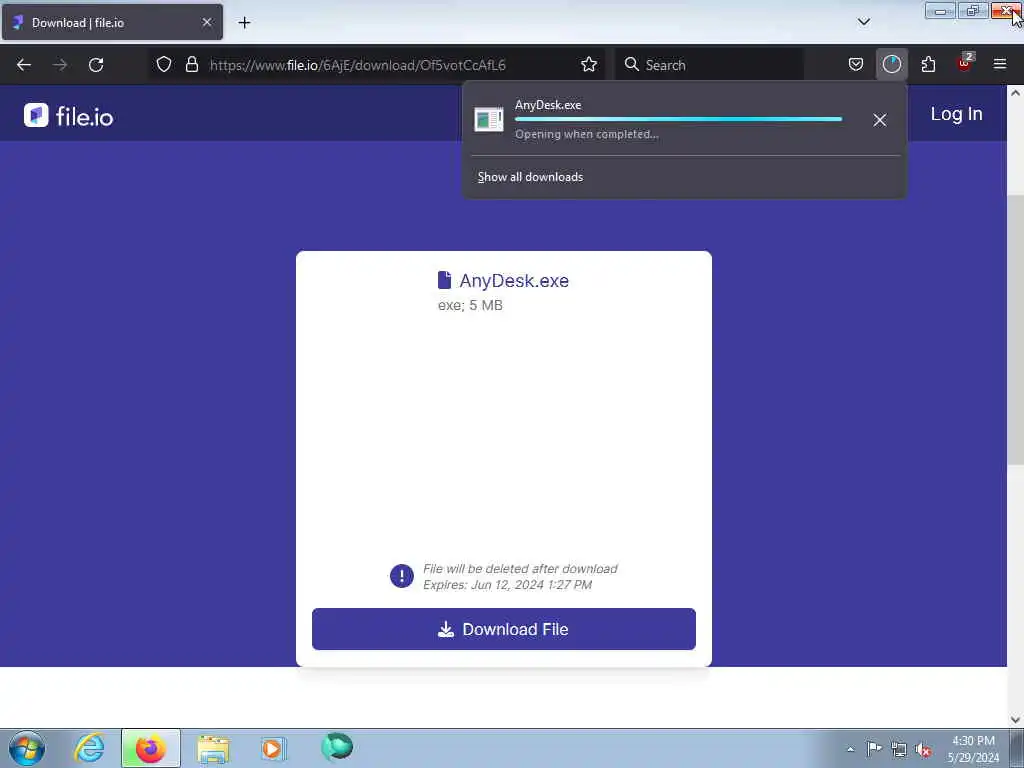This screenshot has height=768, width=1024.
Task: Click the file.io logo in the header
Action: 69,116
